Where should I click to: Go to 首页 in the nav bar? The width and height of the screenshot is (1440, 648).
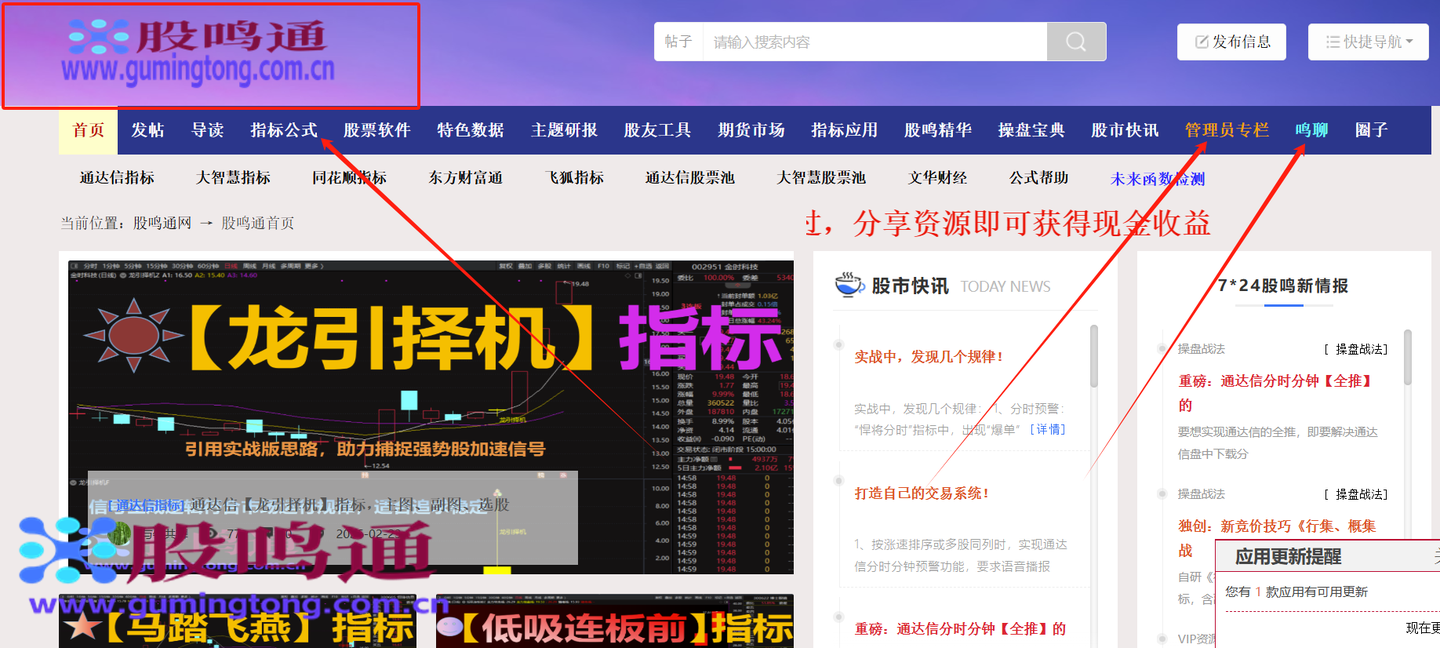click(x=88, y=130)
